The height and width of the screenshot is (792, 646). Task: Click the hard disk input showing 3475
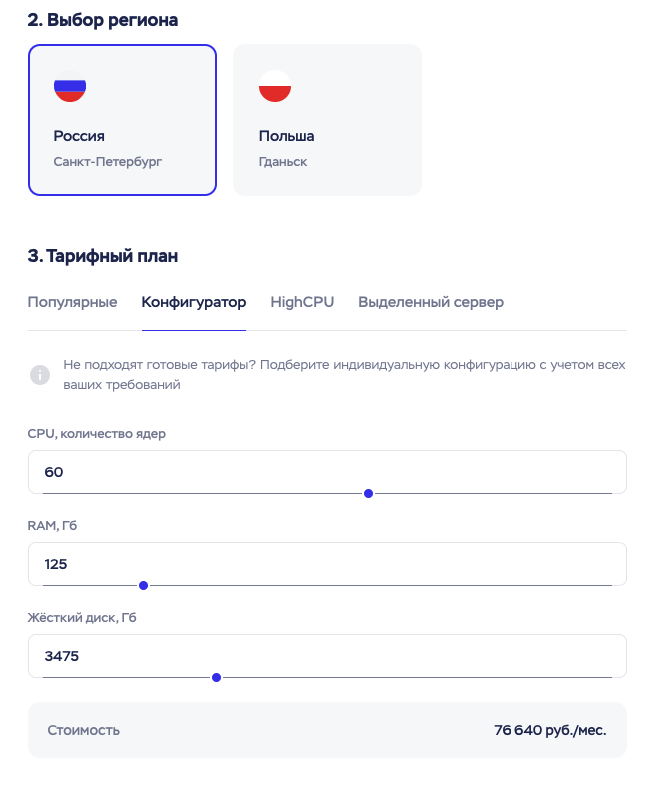tap(327, 656)
